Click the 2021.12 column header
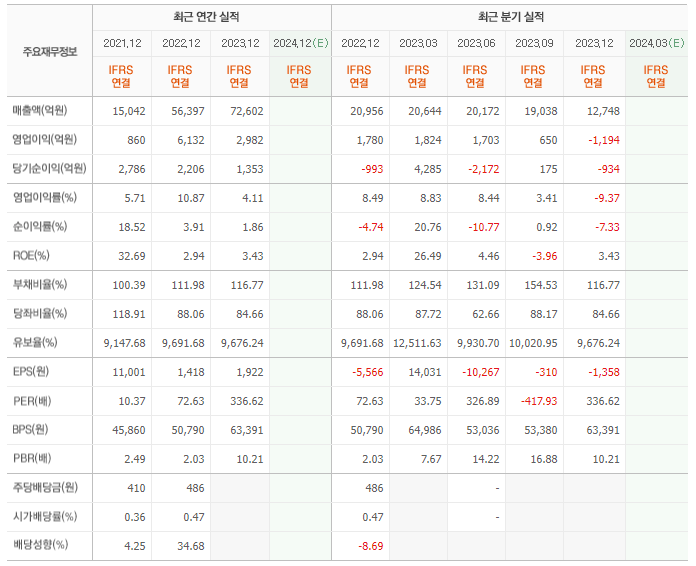Image resolution: width=696 pixels, height=566 pixels. point(122,43)
